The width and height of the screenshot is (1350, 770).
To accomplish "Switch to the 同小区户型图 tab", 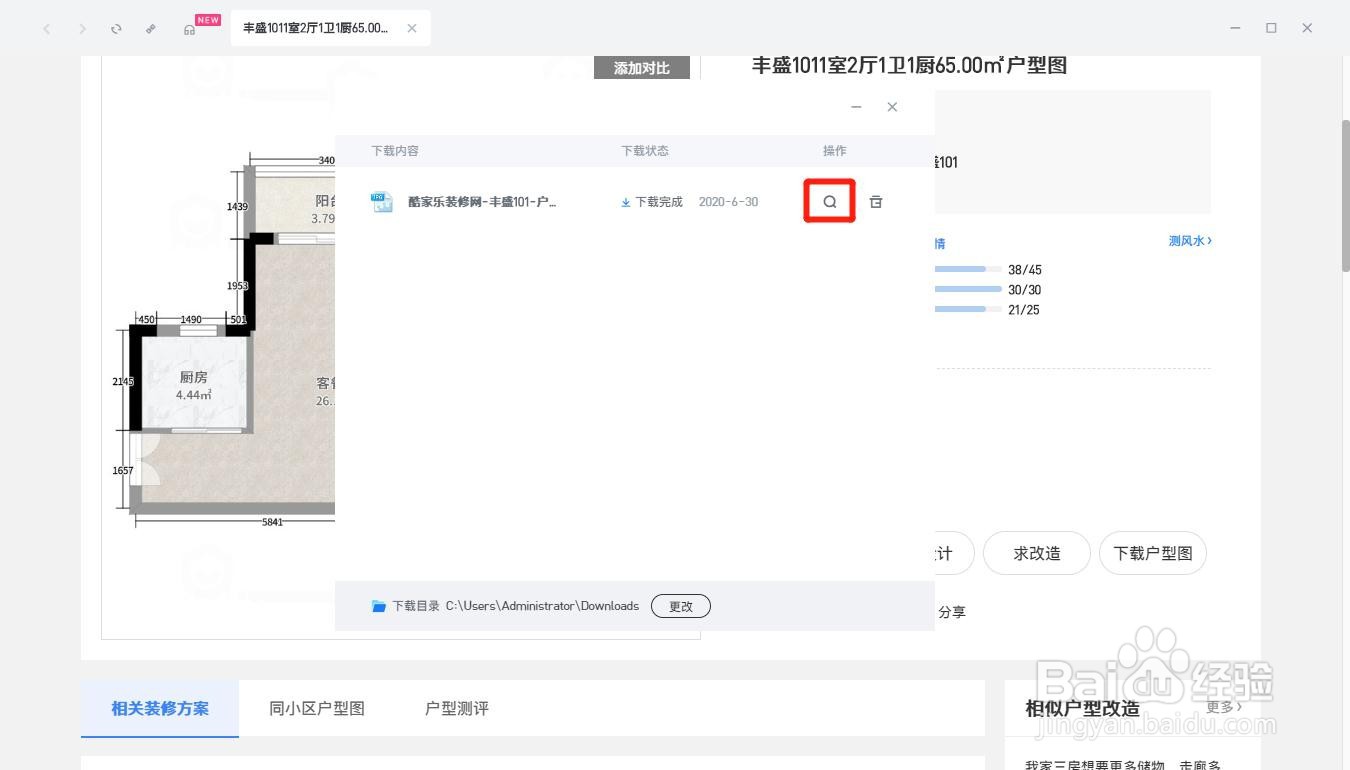I will point(317,708).
